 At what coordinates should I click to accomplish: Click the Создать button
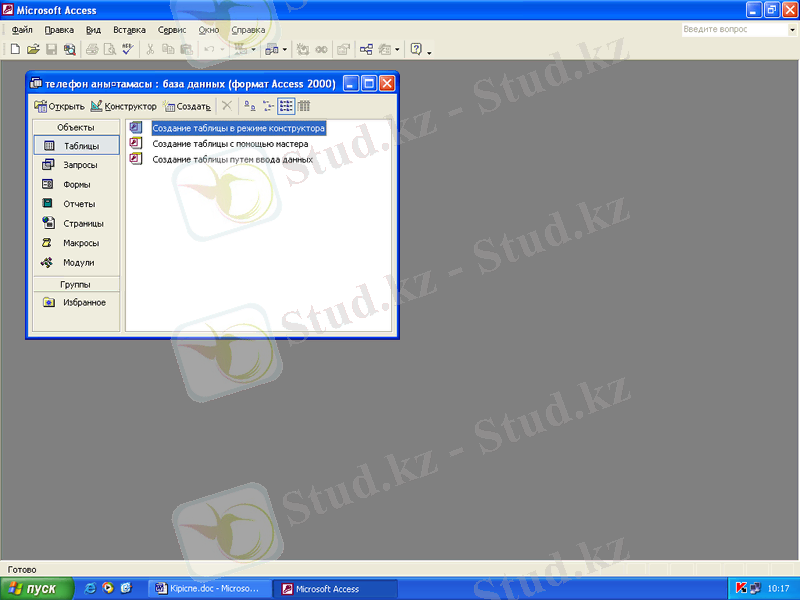[x=187, y=106]
